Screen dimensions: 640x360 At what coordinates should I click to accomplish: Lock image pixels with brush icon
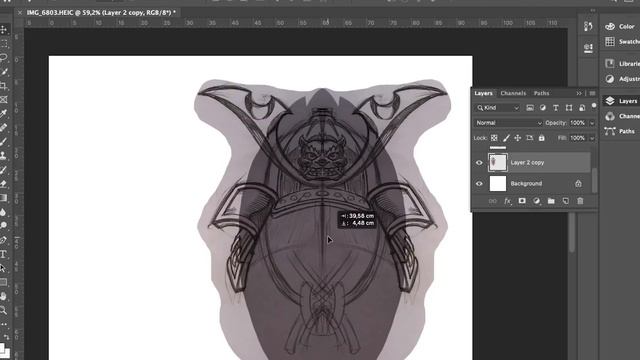click(x=506, y=138)
